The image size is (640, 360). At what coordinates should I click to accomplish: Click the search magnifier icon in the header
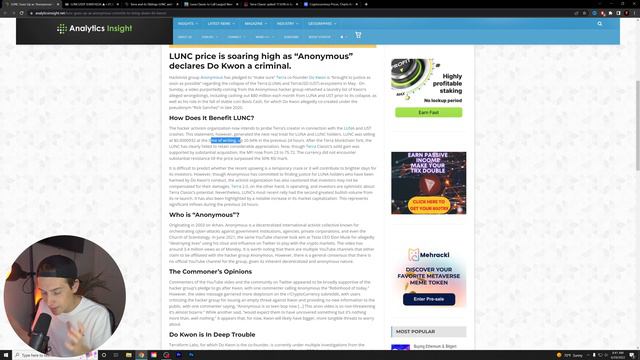(x=600, y=24)
